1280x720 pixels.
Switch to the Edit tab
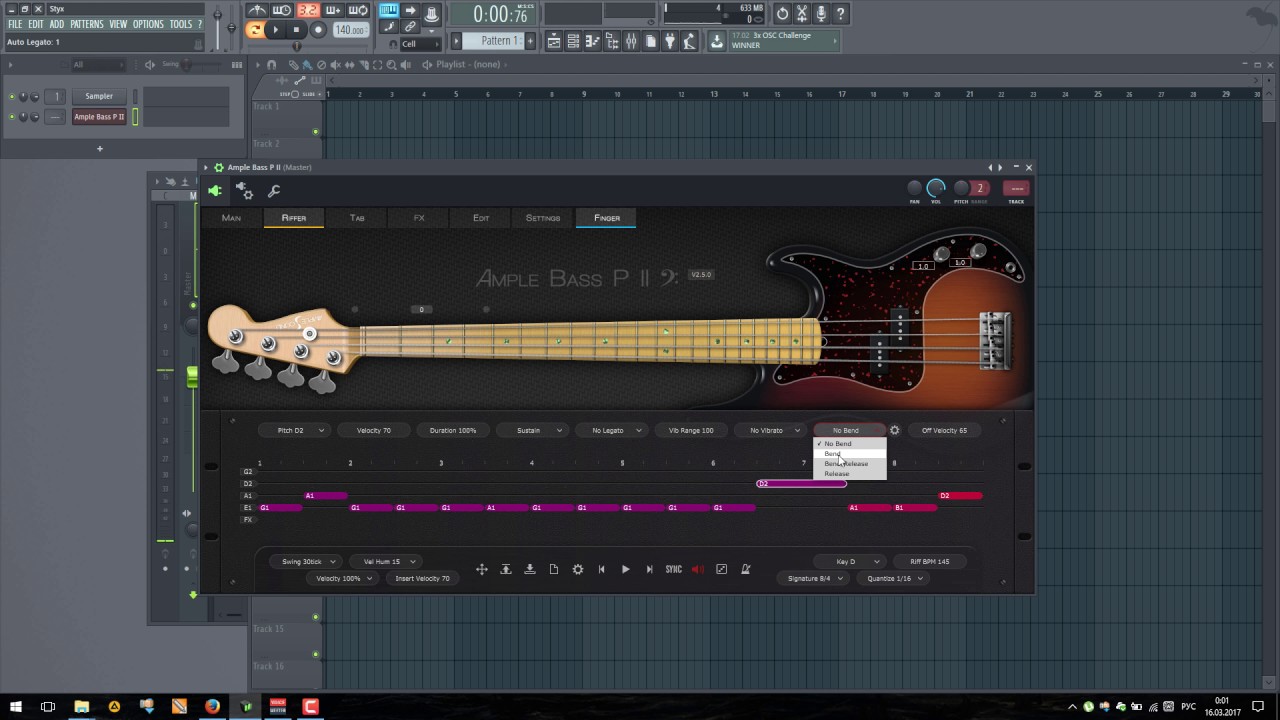(x=481, y=218)
